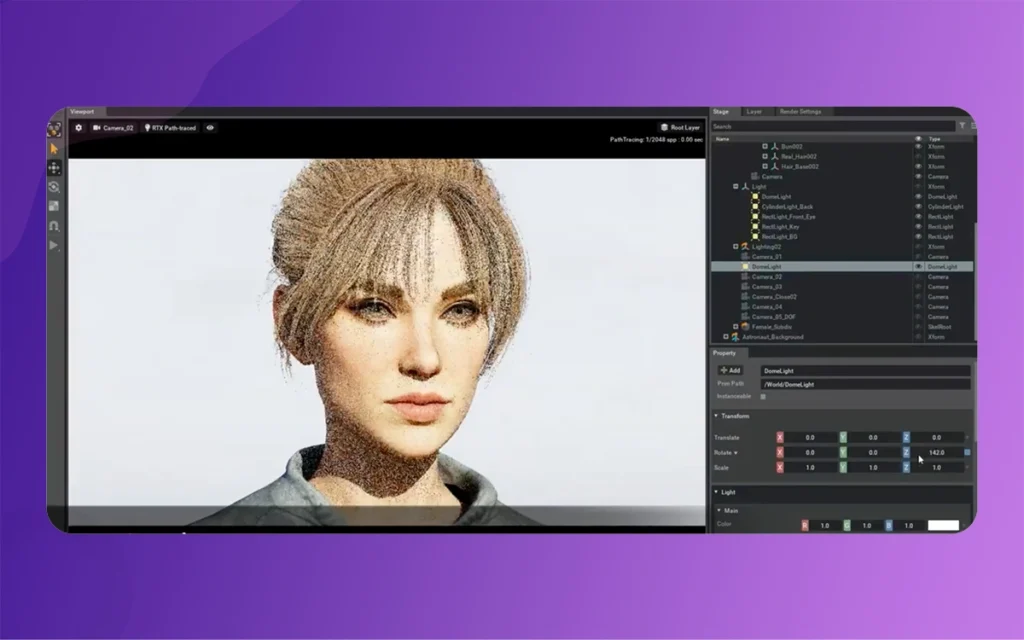
Task: Click the Camera_04 camera icon
Action: 745,307
